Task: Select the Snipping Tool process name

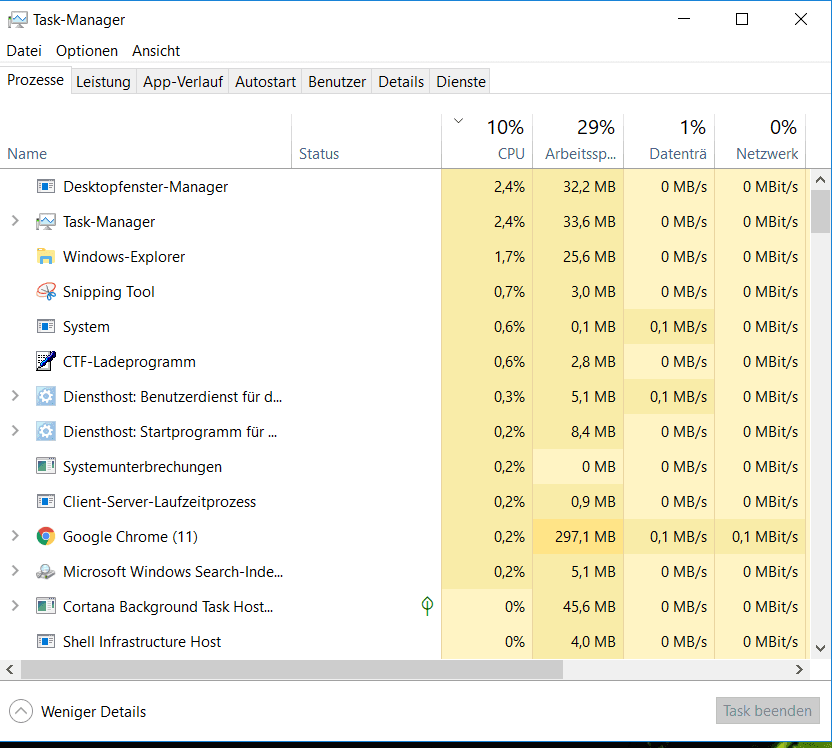Action: pos(109,292)
